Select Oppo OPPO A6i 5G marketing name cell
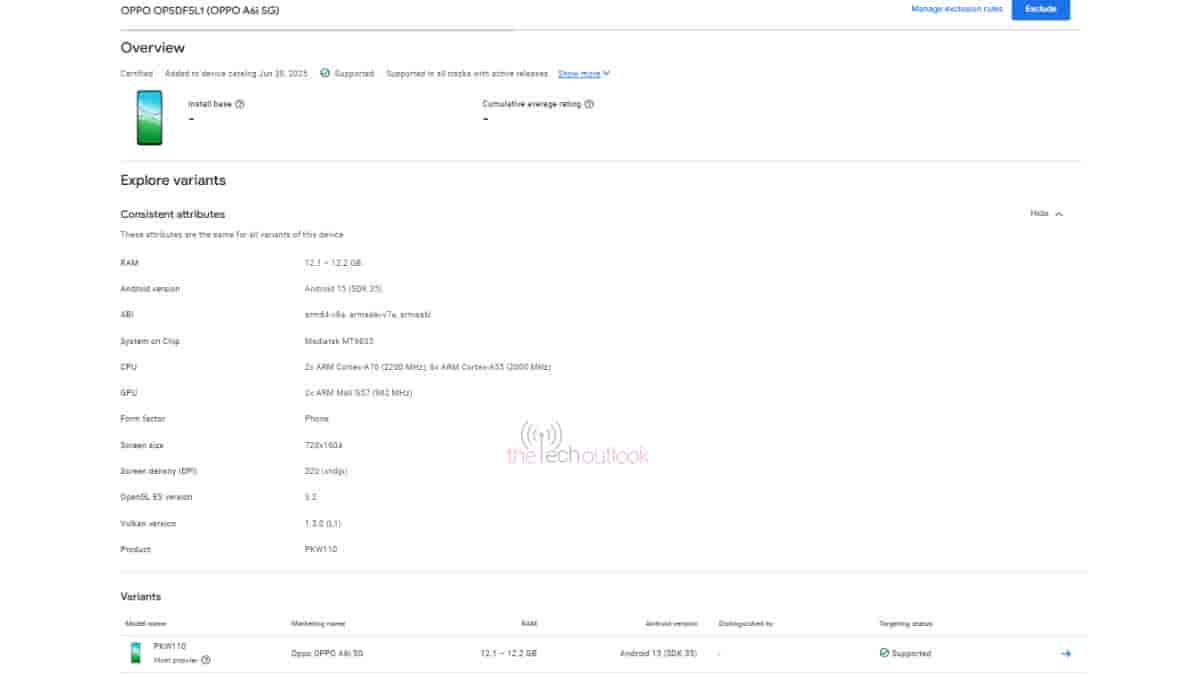The width and height of the screenshot is (1200, 675). [327, 653]
